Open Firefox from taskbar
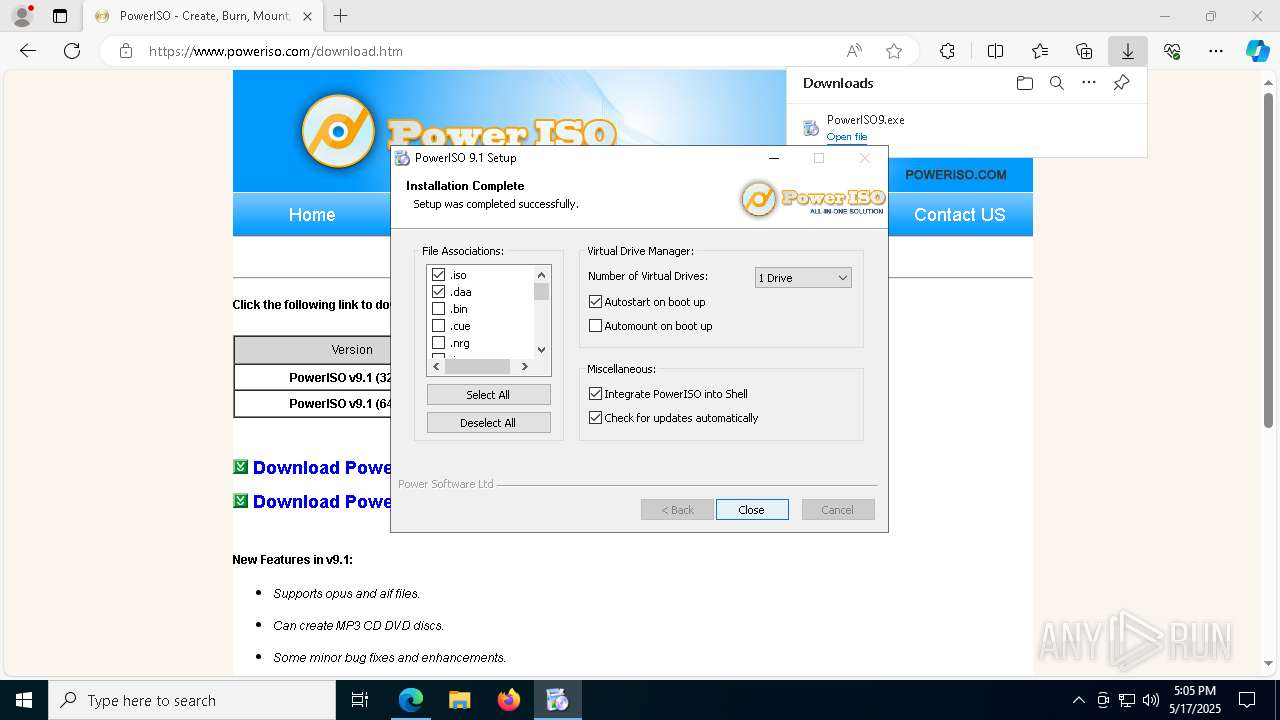The width and height of the screenshot is (1280, 720). click(x=509, y=700)
